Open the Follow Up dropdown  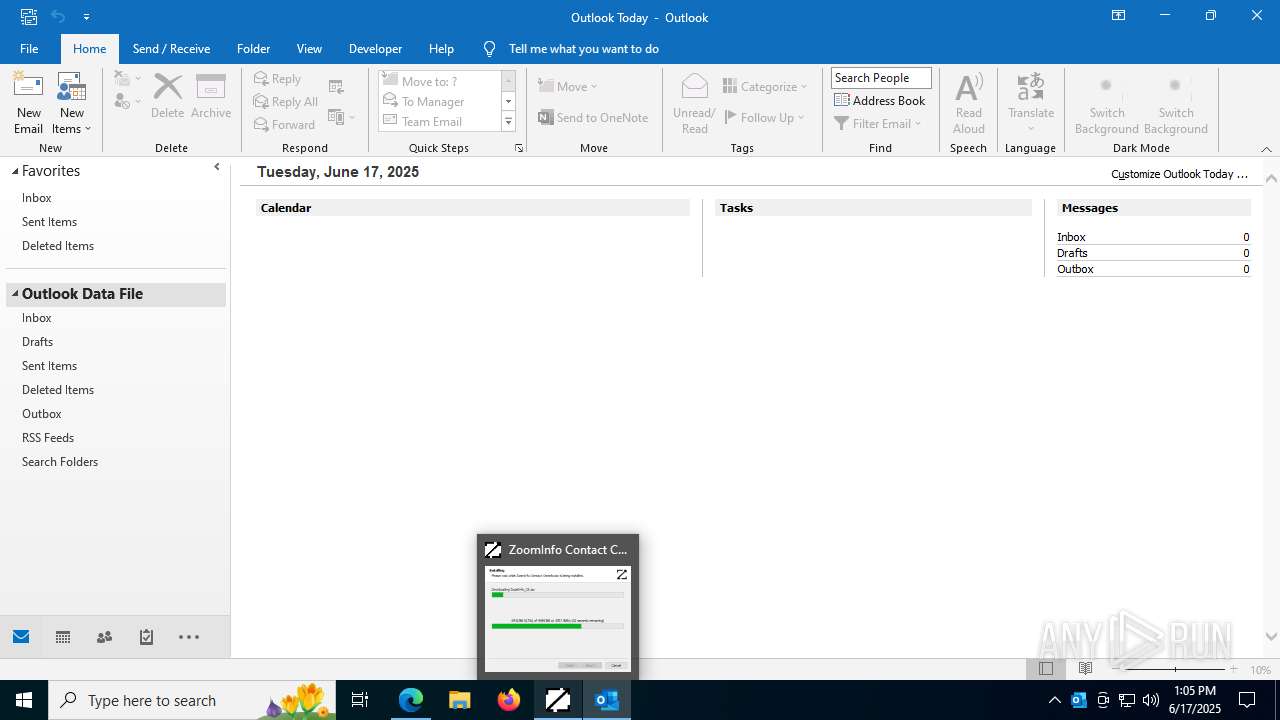click(765, 117)
